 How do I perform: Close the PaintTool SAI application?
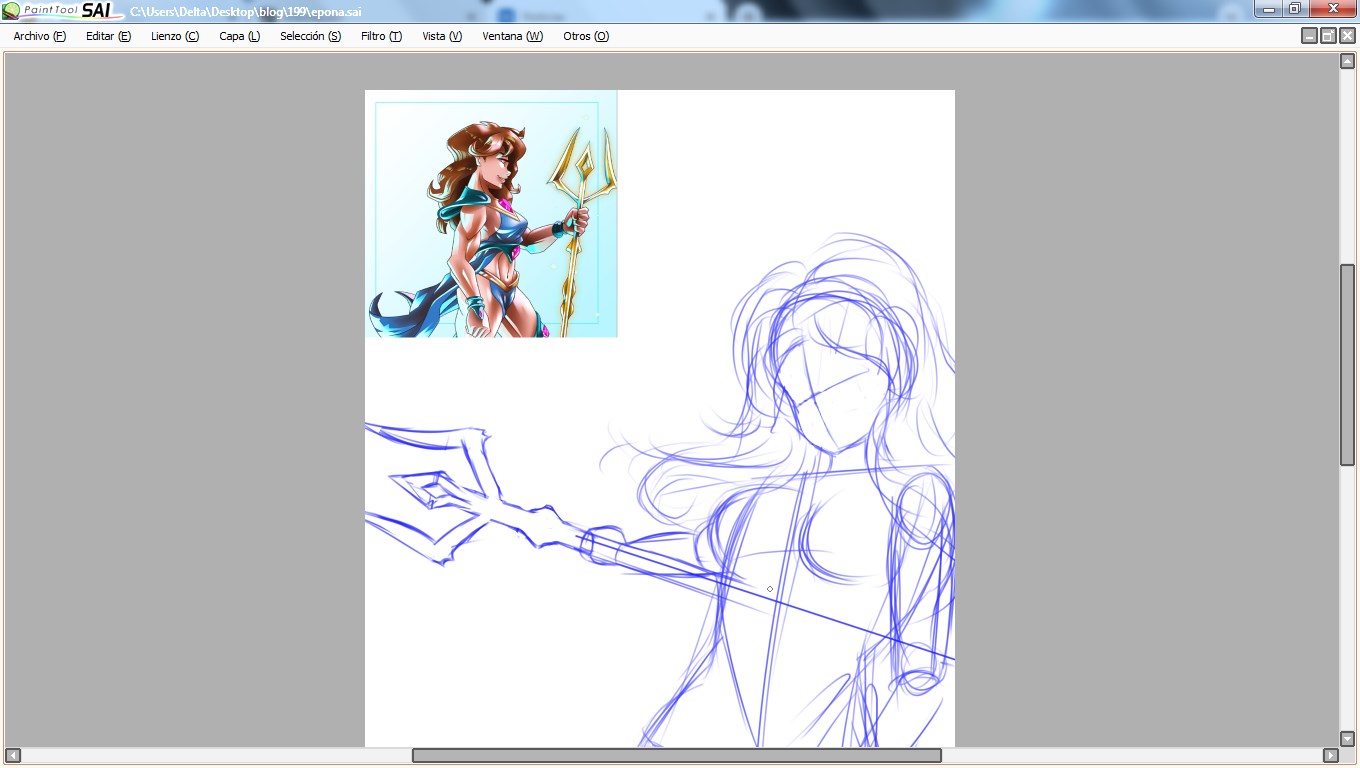(1331, 9)
